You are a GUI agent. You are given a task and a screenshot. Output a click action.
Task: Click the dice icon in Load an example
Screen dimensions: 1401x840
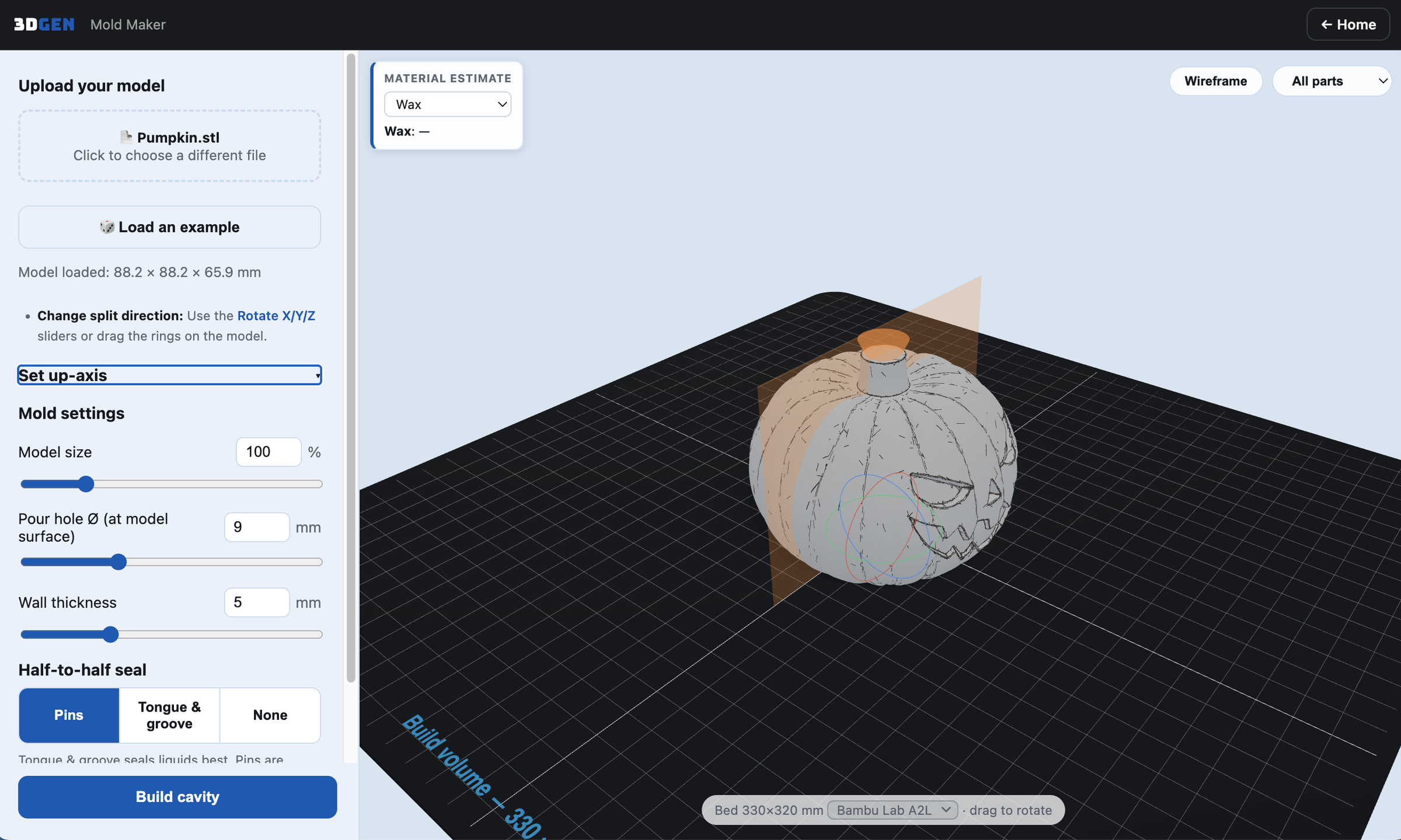107,226
